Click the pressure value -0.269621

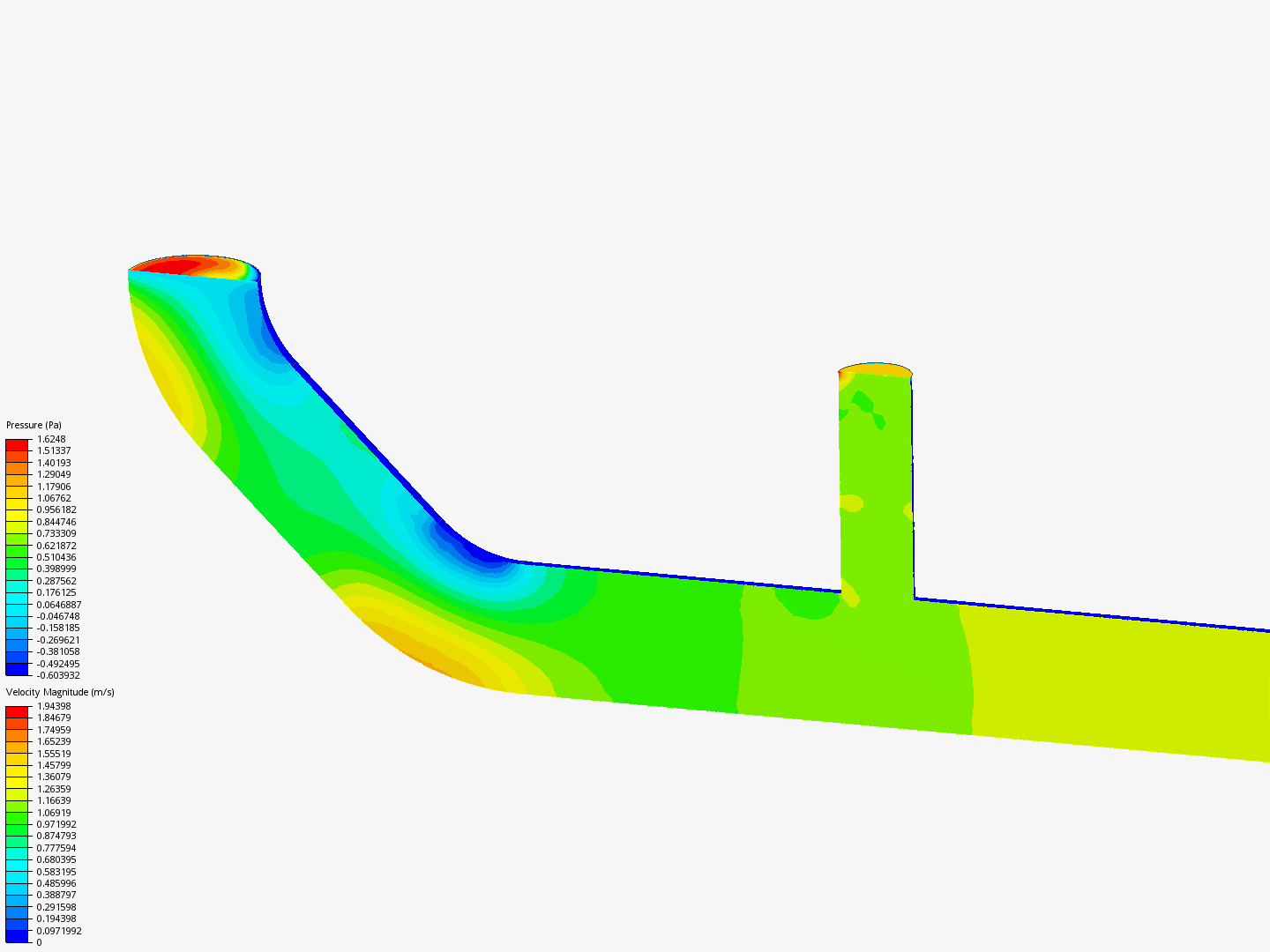point(58,640)
